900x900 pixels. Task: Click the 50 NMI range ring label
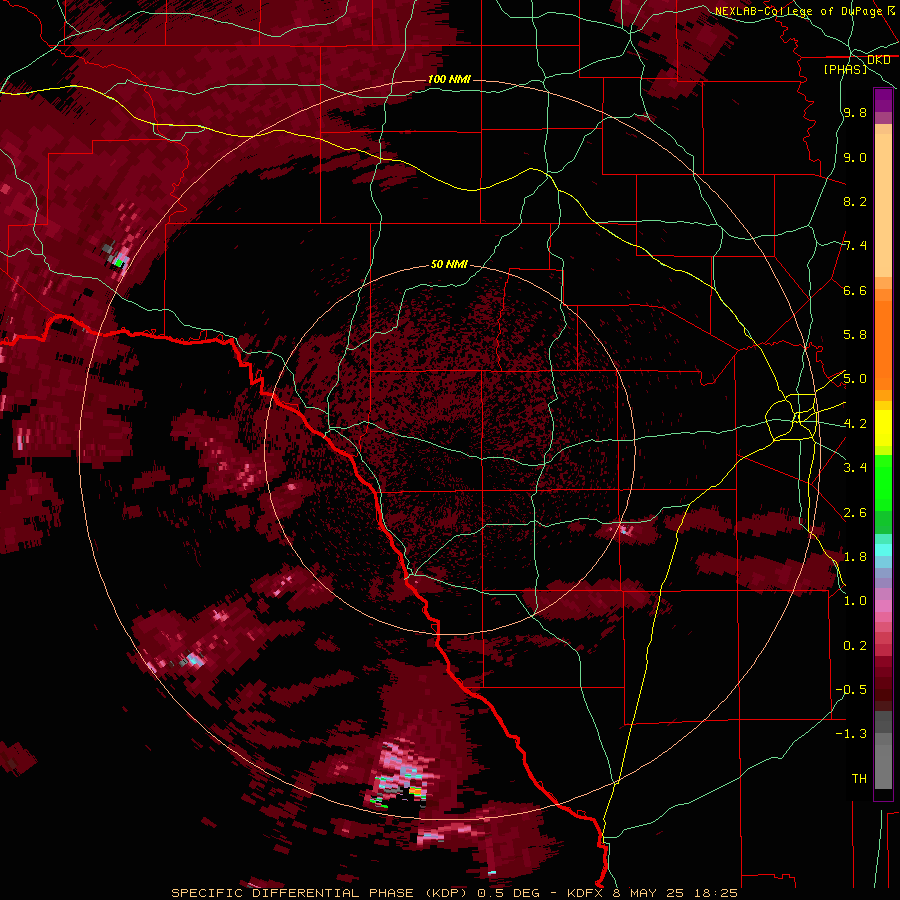coord(449,264)
